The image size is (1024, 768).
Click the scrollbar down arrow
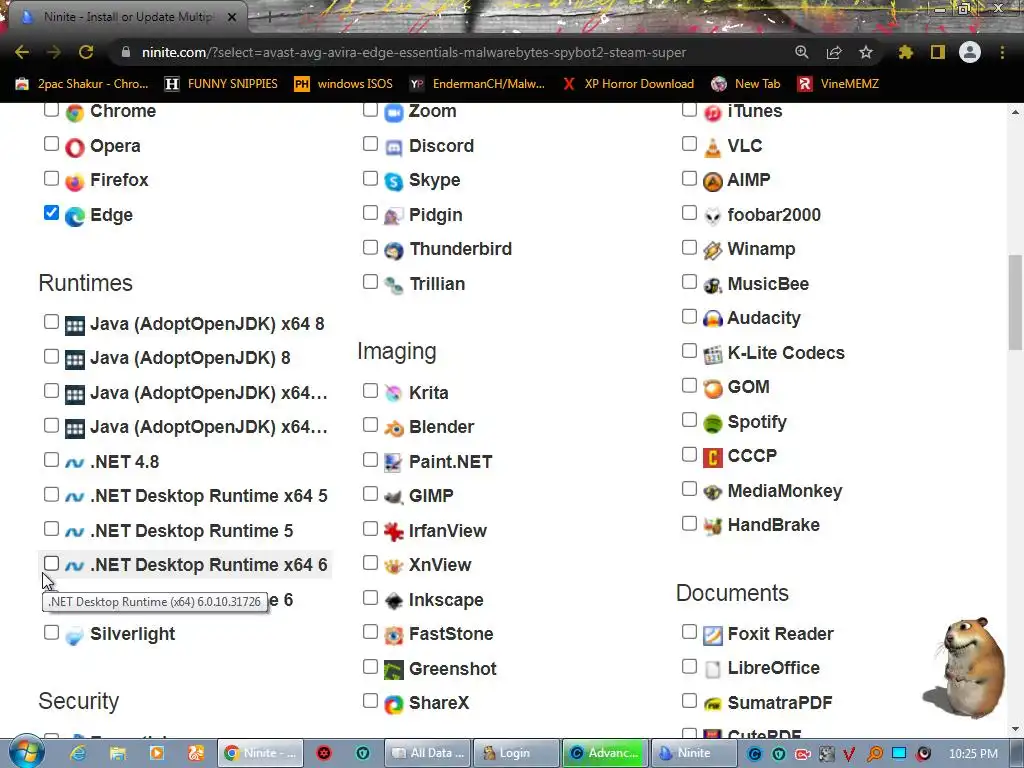pos(1015,729)
